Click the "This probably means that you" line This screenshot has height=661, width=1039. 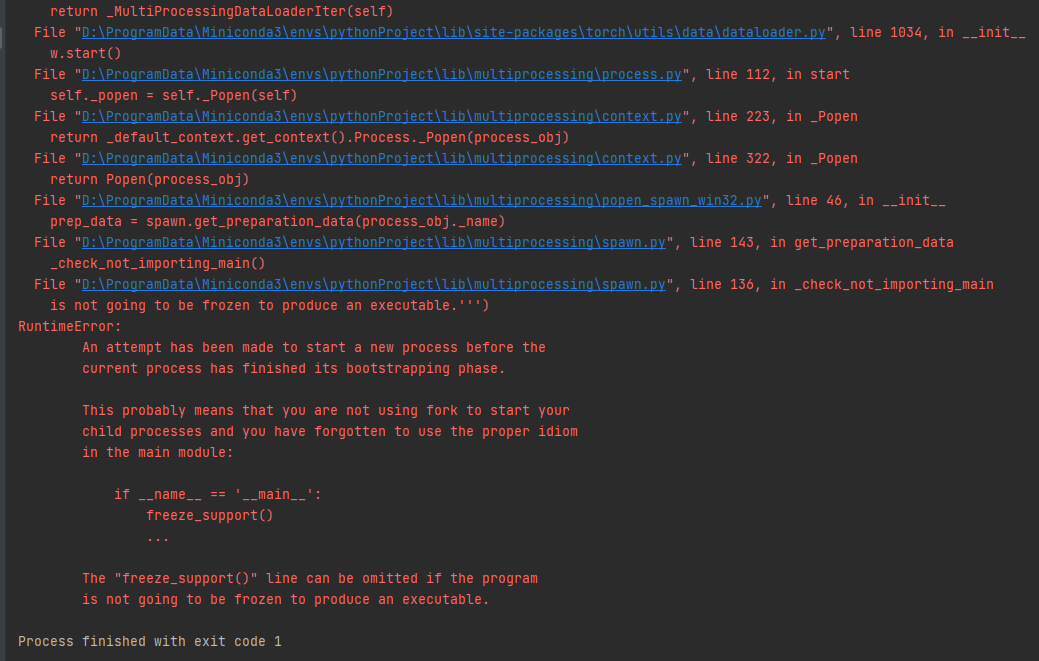(x=325, y=410)
